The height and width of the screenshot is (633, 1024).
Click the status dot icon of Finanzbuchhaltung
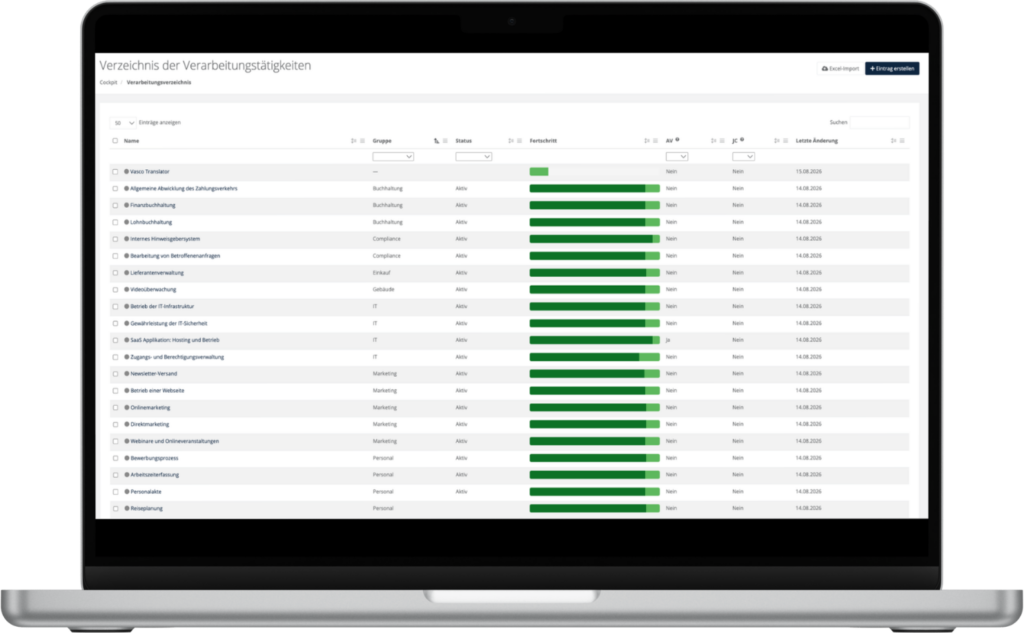point(127,205)
